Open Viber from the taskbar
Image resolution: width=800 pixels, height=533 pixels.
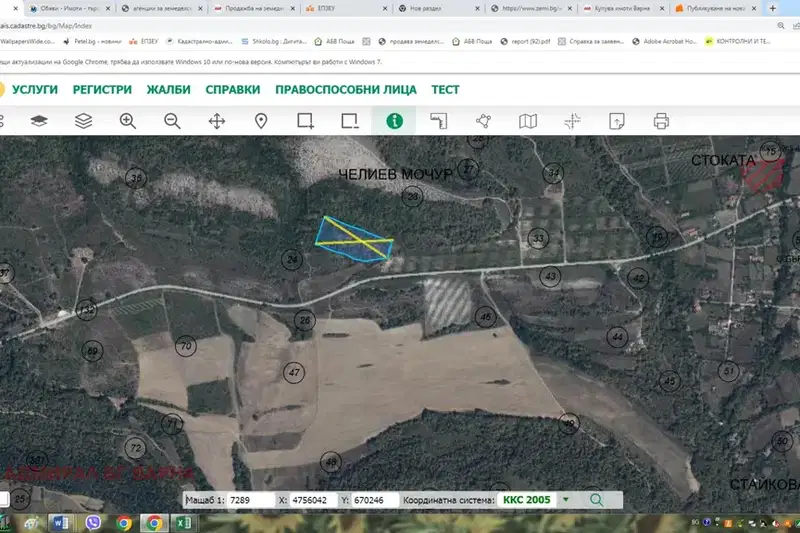pos(92,523)
